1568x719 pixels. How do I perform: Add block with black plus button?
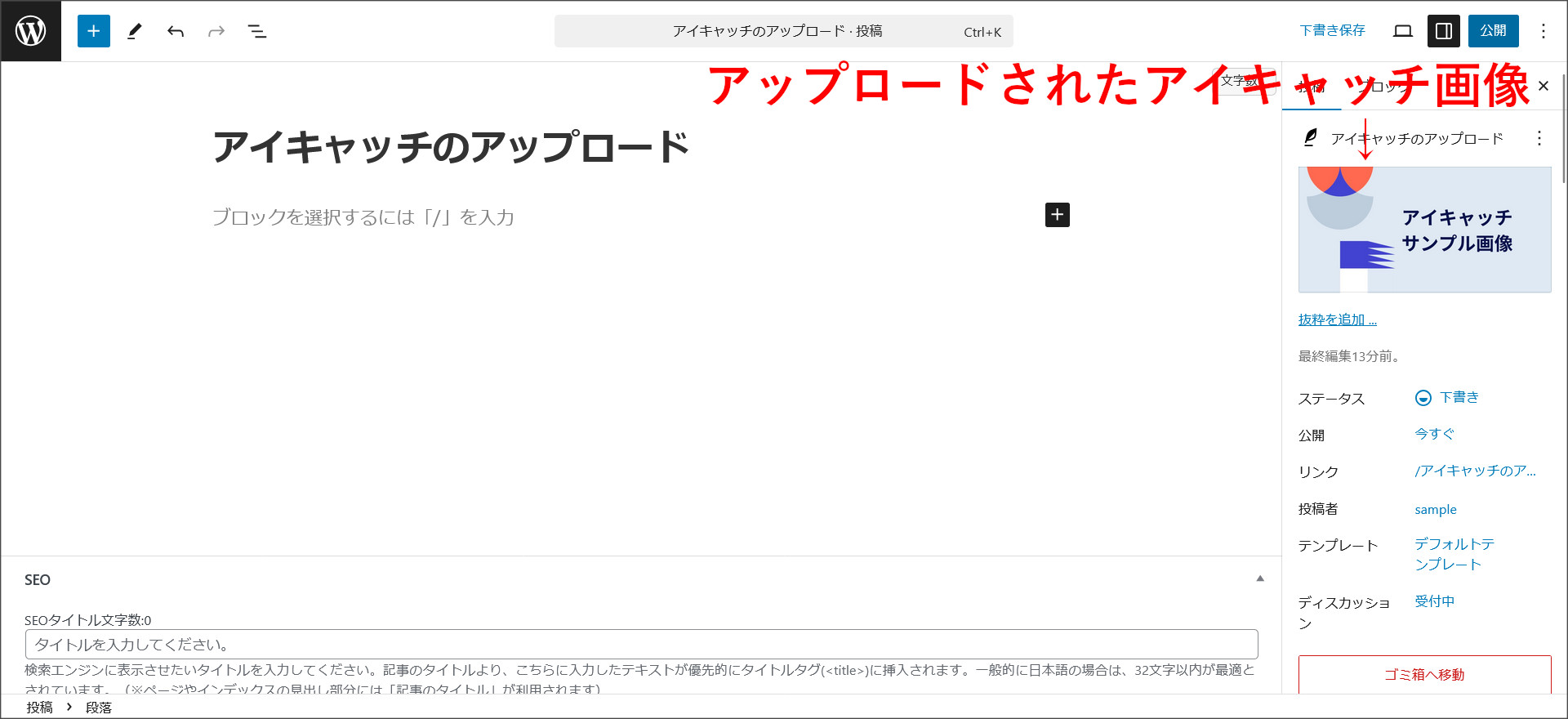[x=1058, y=215]
